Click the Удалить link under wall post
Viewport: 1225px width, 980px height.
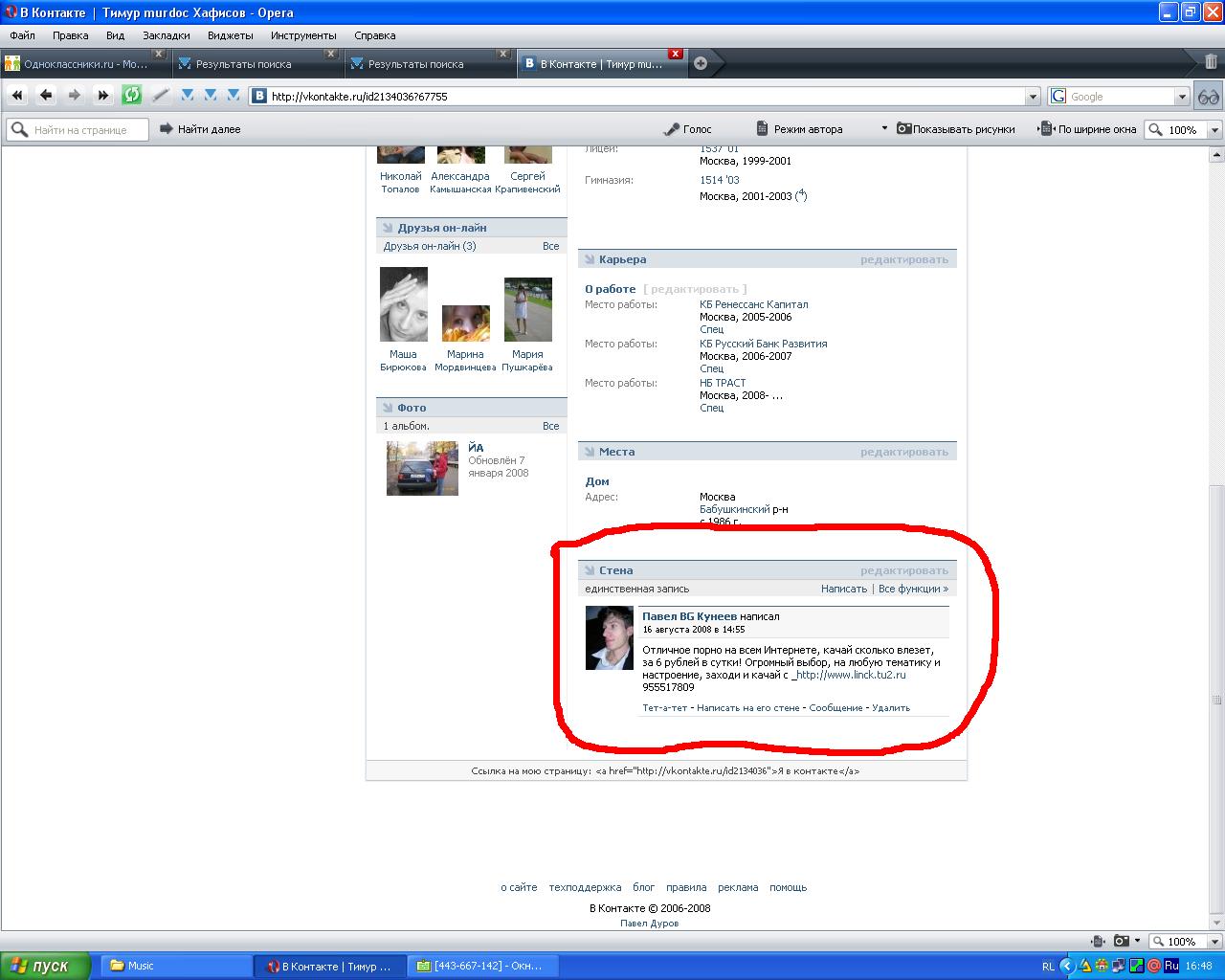click(x=890, y=708)
